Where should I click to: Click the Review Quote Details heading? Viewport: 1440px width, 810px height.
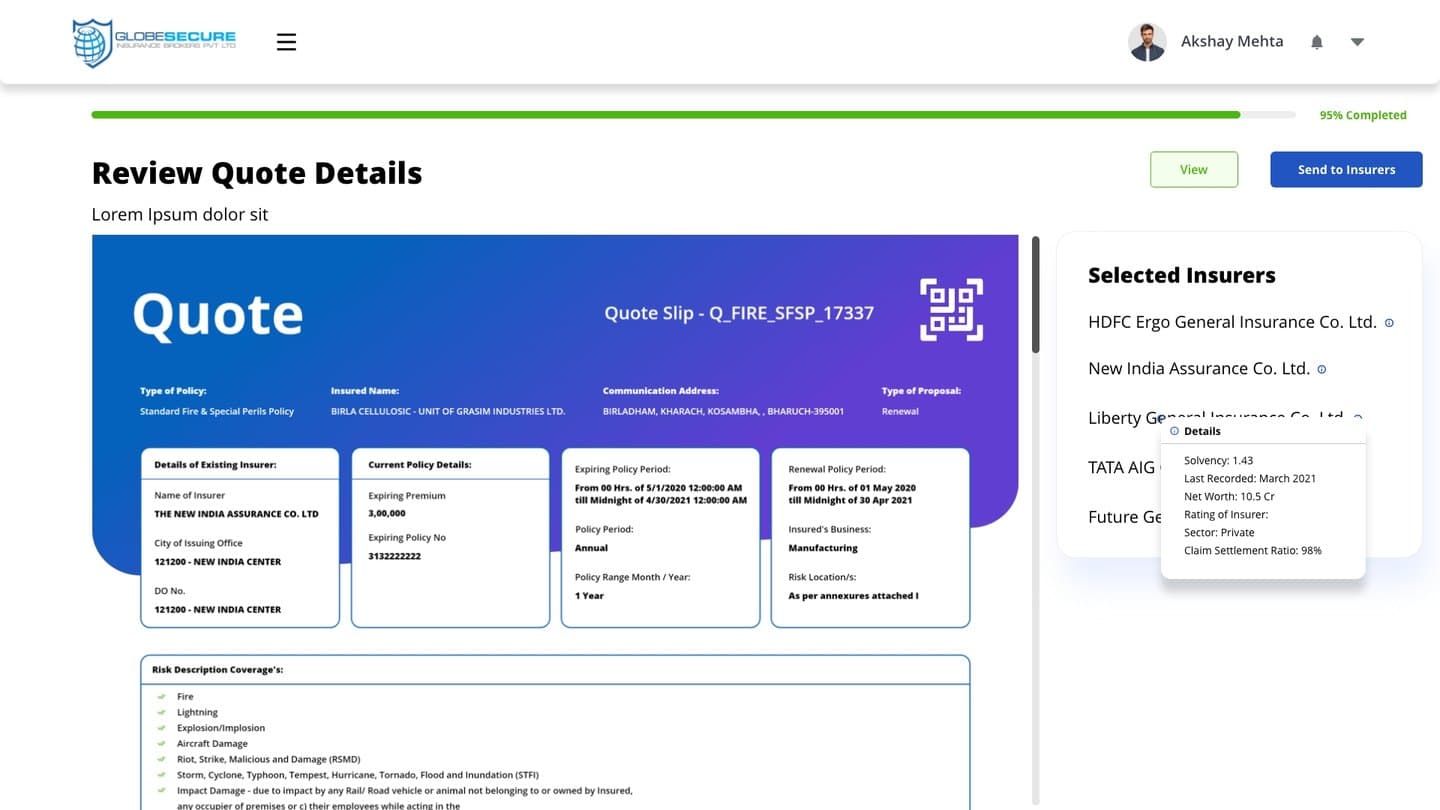coord(257,173)
